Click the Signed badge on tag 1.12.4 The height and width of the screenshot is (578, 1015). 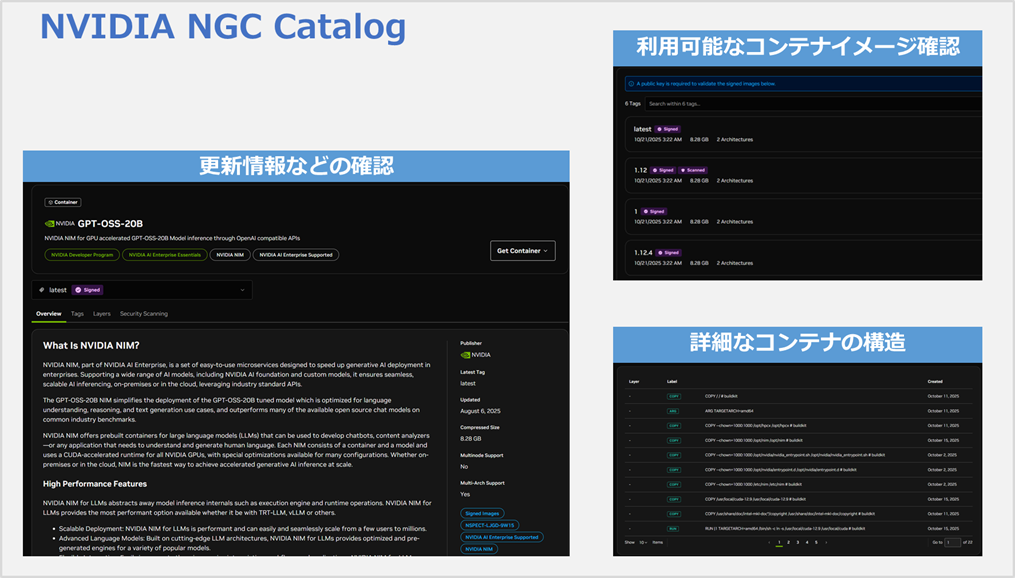pyautogui.click(x=670, y=252)
